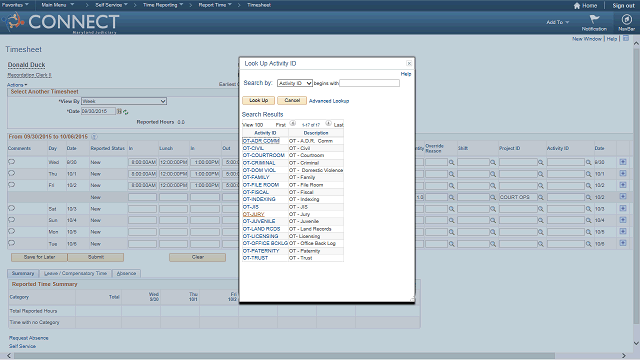This screenshot has height=360, width=640.
Task: Open the Self Service menu in breadcrumb
Action: [111, 5]
